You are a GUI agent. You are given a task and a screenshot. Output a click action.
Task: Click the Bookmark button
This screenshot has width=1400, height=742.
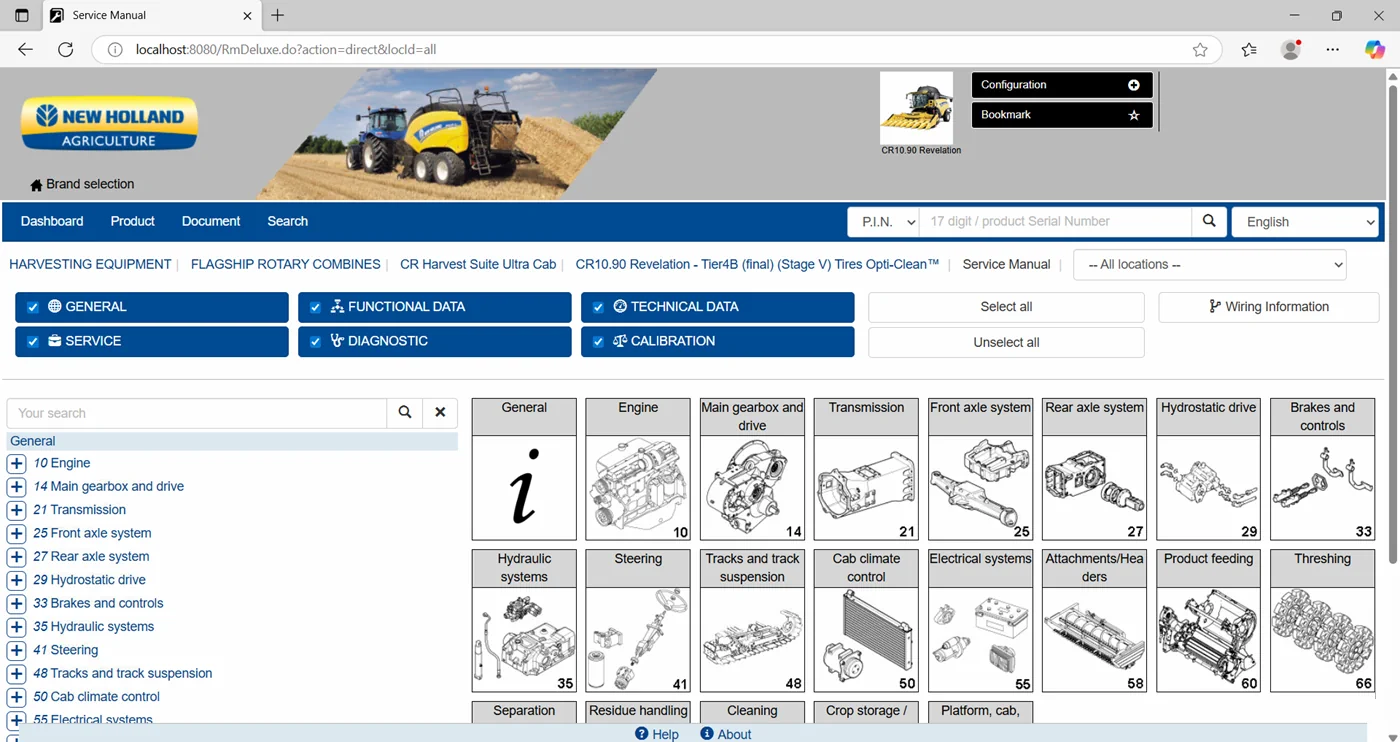[x=1061, y=115]
